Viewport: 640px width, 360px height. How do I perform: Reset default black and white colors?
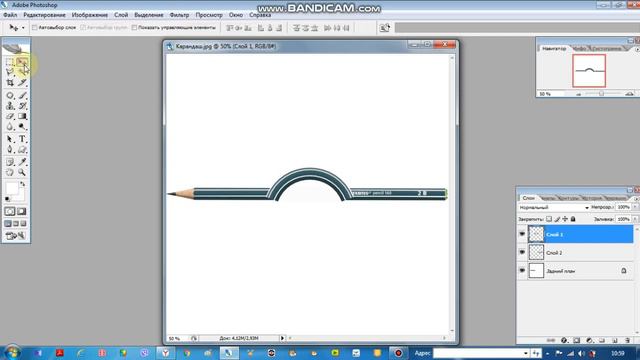(x=7, y=199)
